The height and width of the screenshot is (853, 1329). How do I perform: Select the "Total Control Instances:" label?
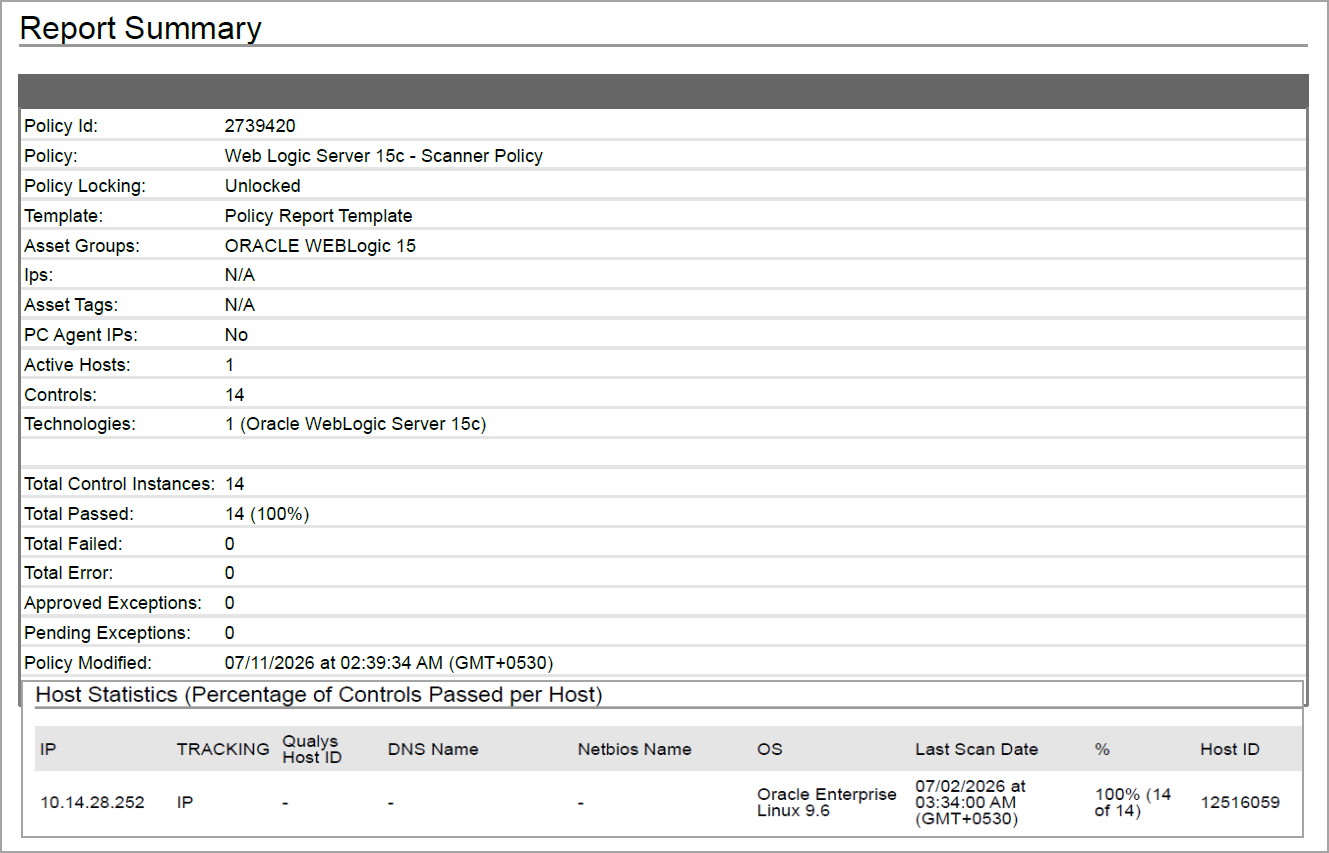[120, 484]
